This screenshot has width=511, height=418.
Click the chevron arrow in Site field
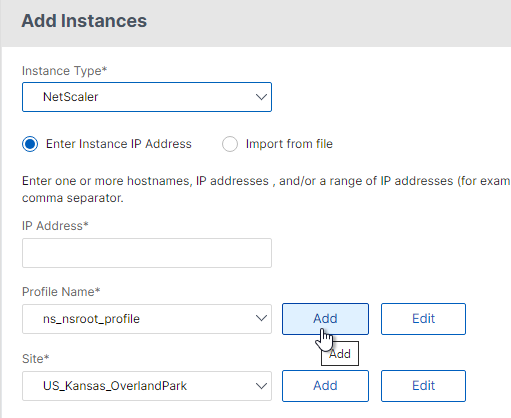261,386
